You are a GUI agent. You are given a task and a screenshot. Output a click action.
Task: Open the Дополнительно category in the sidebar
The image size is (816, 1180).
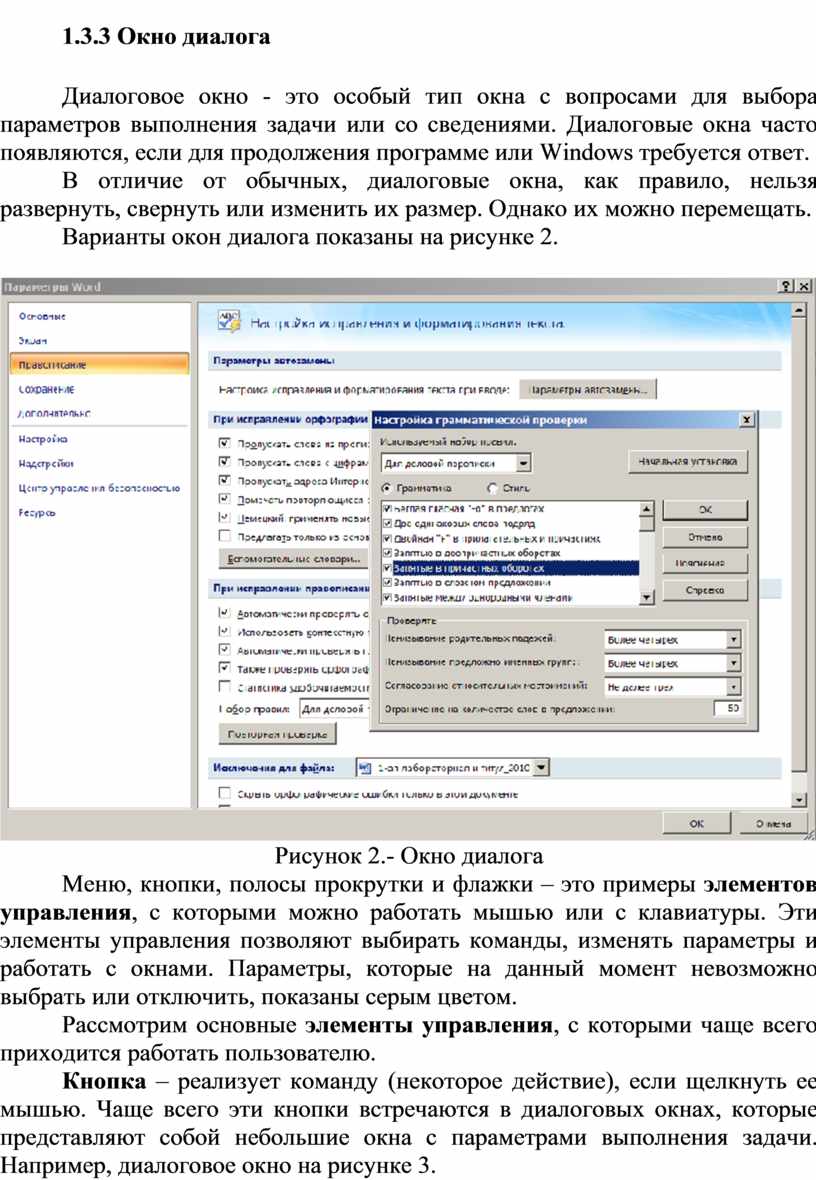54,413
